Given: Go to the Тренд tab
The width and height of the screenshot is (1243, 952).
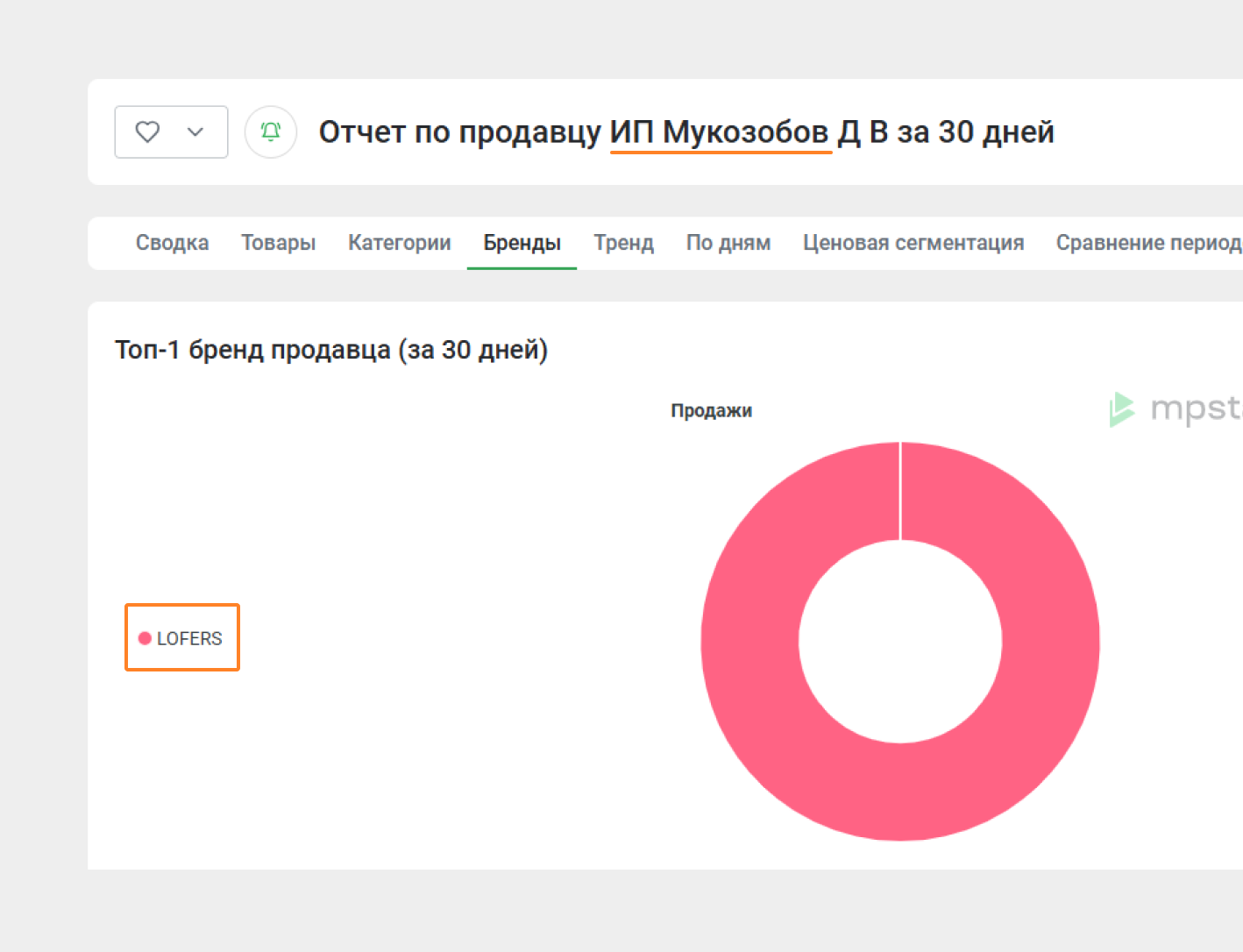Looking at the screenshot, I should 623,243.
